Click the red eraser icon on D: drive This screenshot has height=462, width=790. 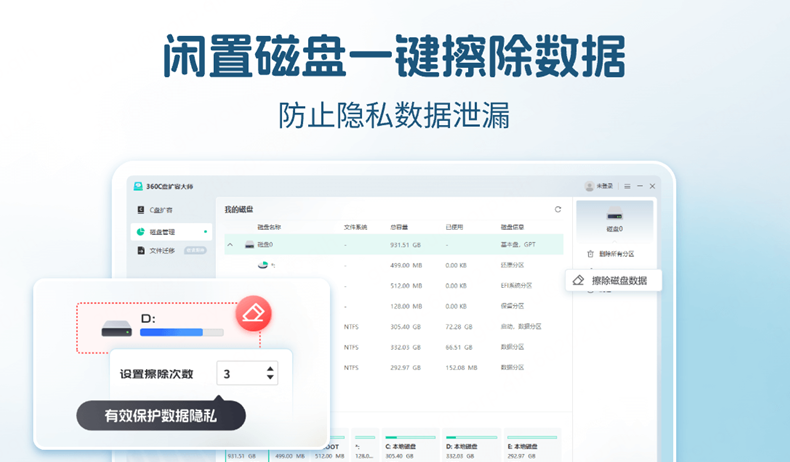253,313
